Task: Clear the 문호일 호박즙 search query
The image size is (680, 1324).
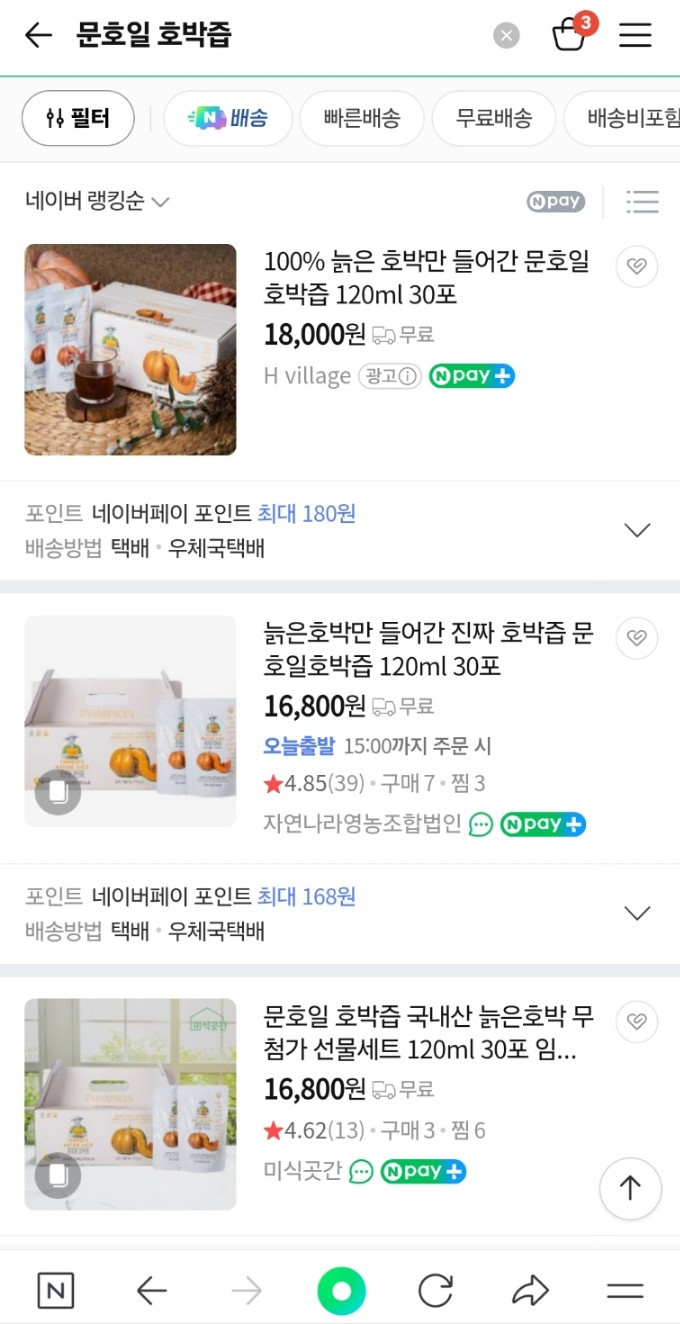Action: click(506, 34)
